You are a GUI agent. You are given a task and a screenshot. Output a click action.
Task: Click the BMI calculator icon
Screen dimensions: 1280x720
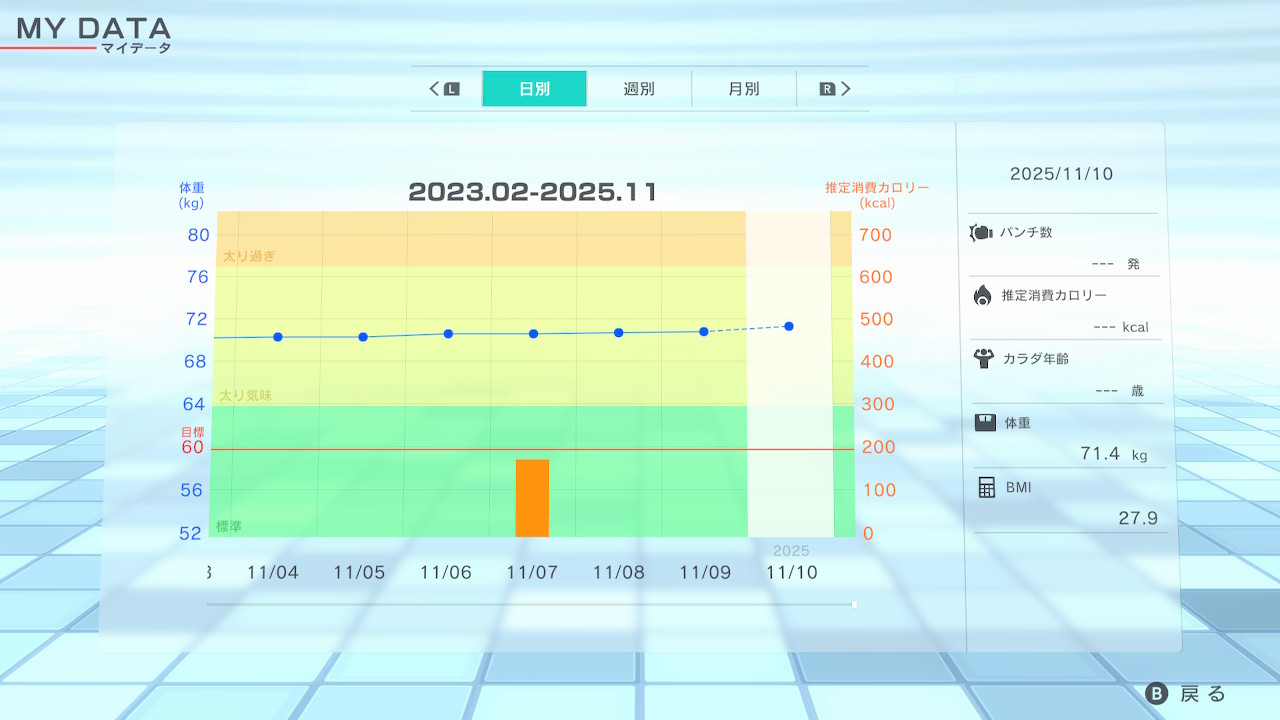point(986,487)
